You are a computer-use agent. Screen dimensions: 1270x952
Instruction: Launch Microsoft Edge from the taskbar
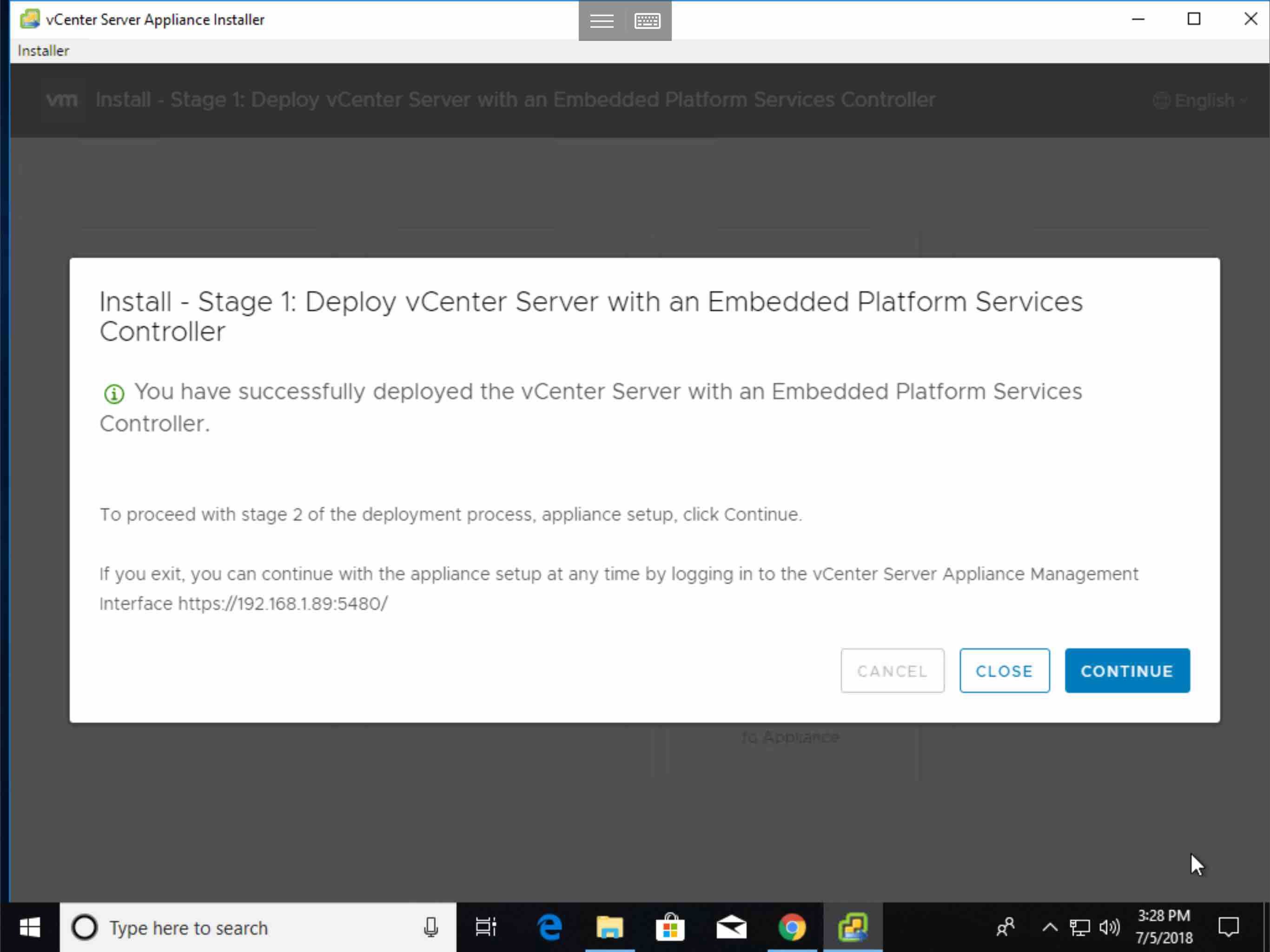pyautogui.click(x=549, y=927)
